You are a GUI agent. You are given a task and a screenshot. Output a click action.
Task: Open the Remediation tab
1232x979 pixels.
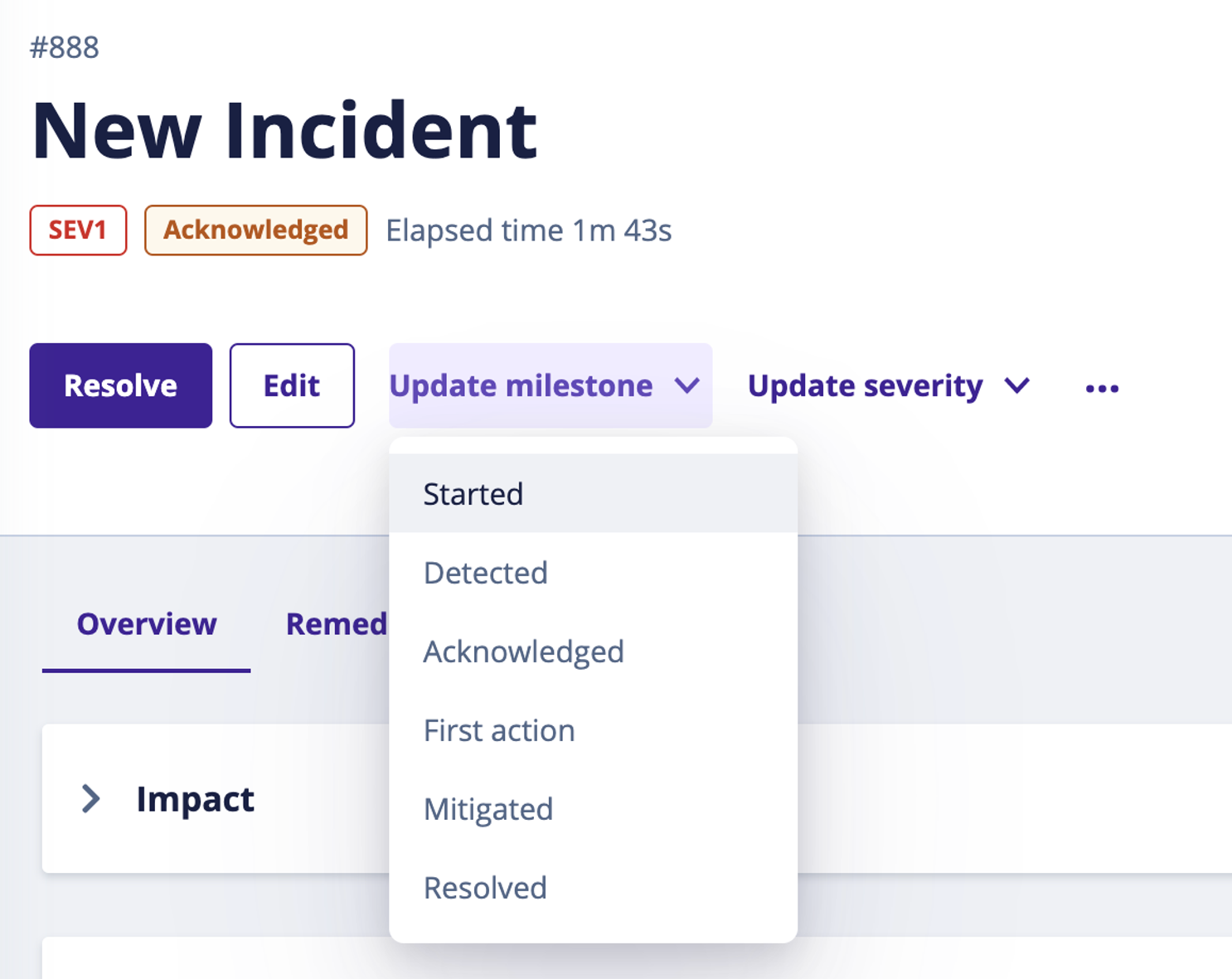[x=337, y=624]
